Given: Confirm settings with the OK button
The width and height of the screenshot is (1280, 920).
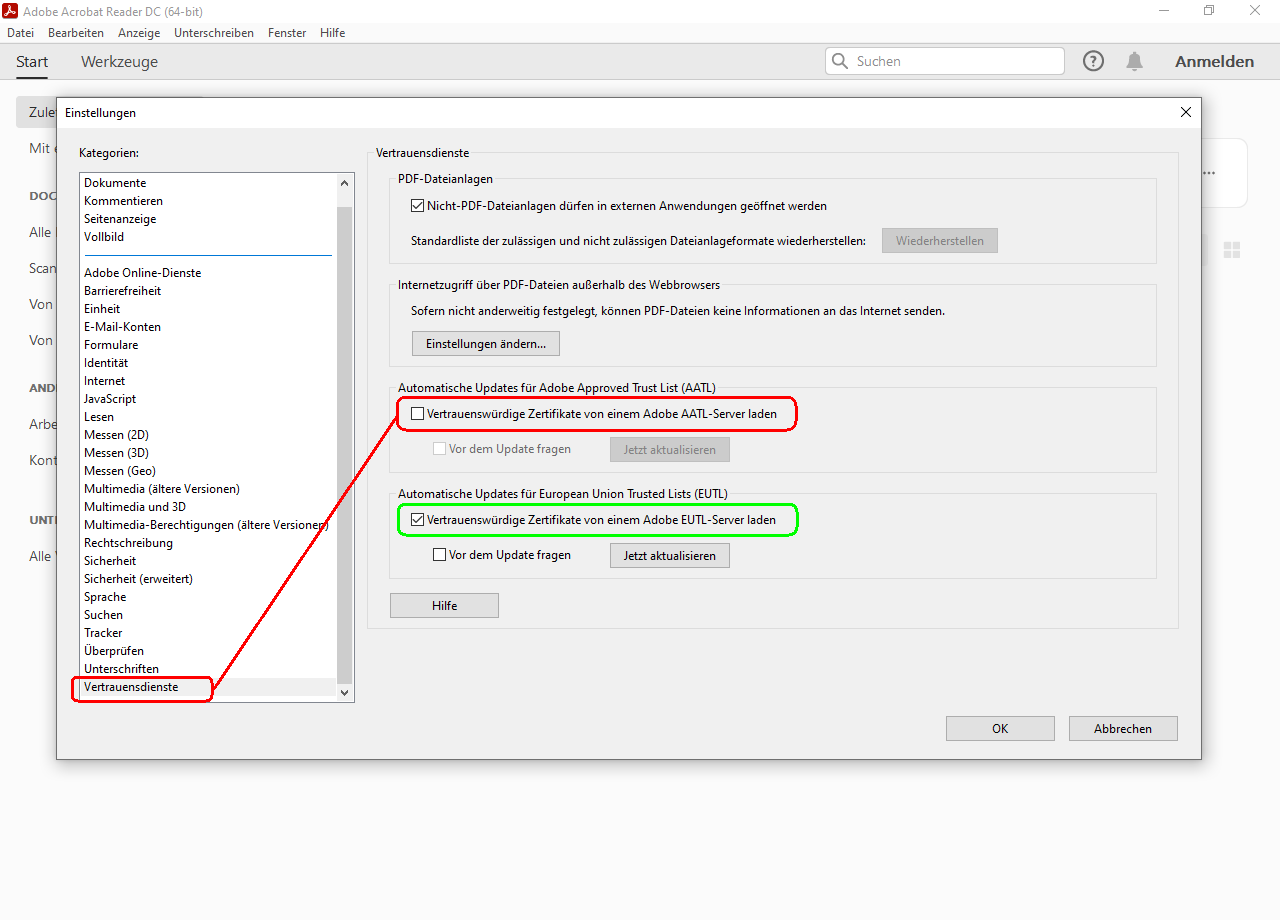Looking at the screenshot, I should point(1000,729).
